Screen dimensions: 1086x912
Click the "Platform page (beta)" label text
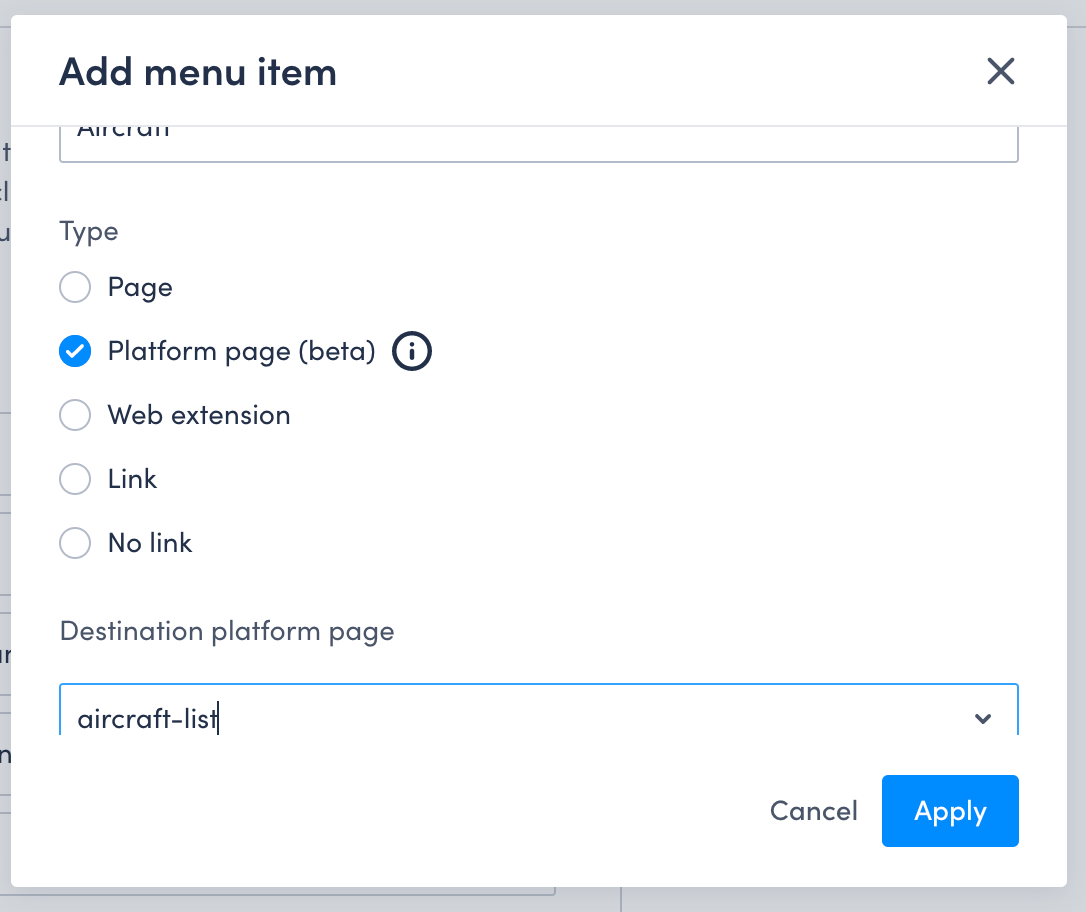[242, 352]
